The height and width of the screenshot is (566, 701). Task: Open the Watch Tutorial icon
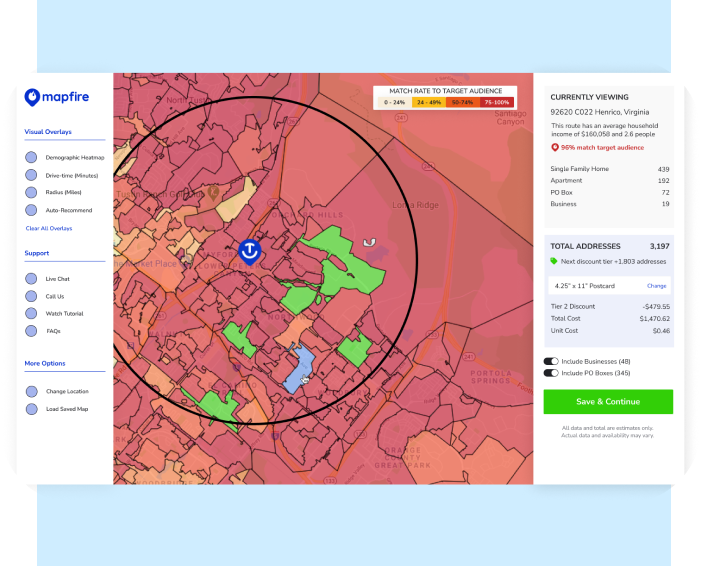(x=31, y=313)
